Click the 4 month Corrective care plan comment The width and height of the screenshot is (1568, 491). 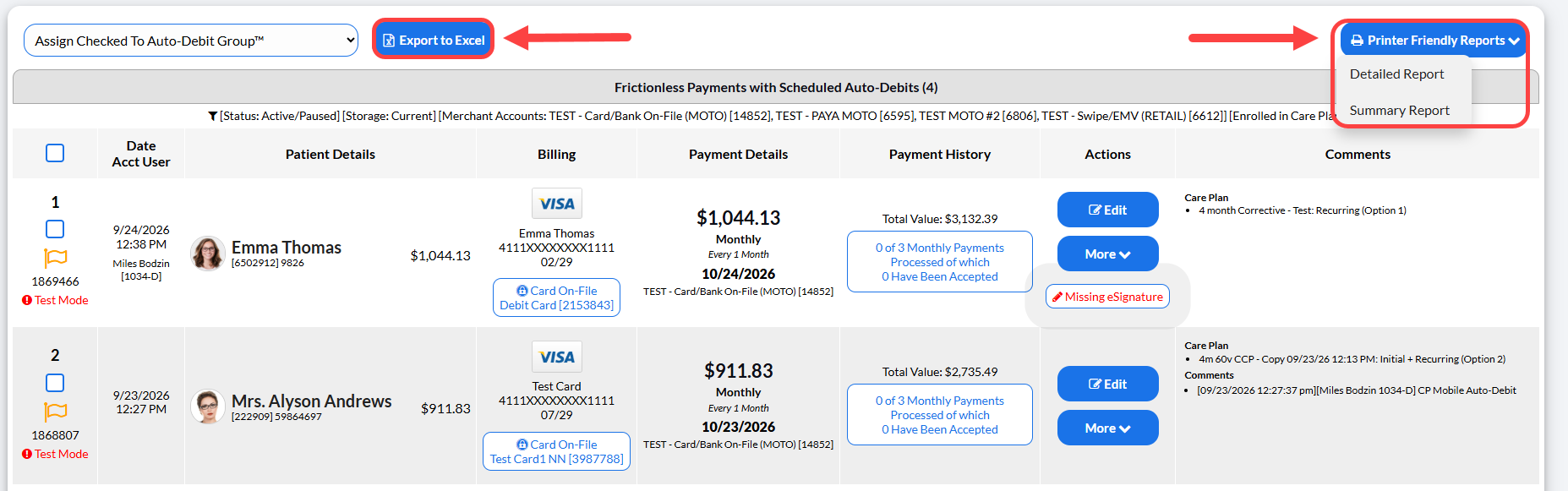(1302, 210)
